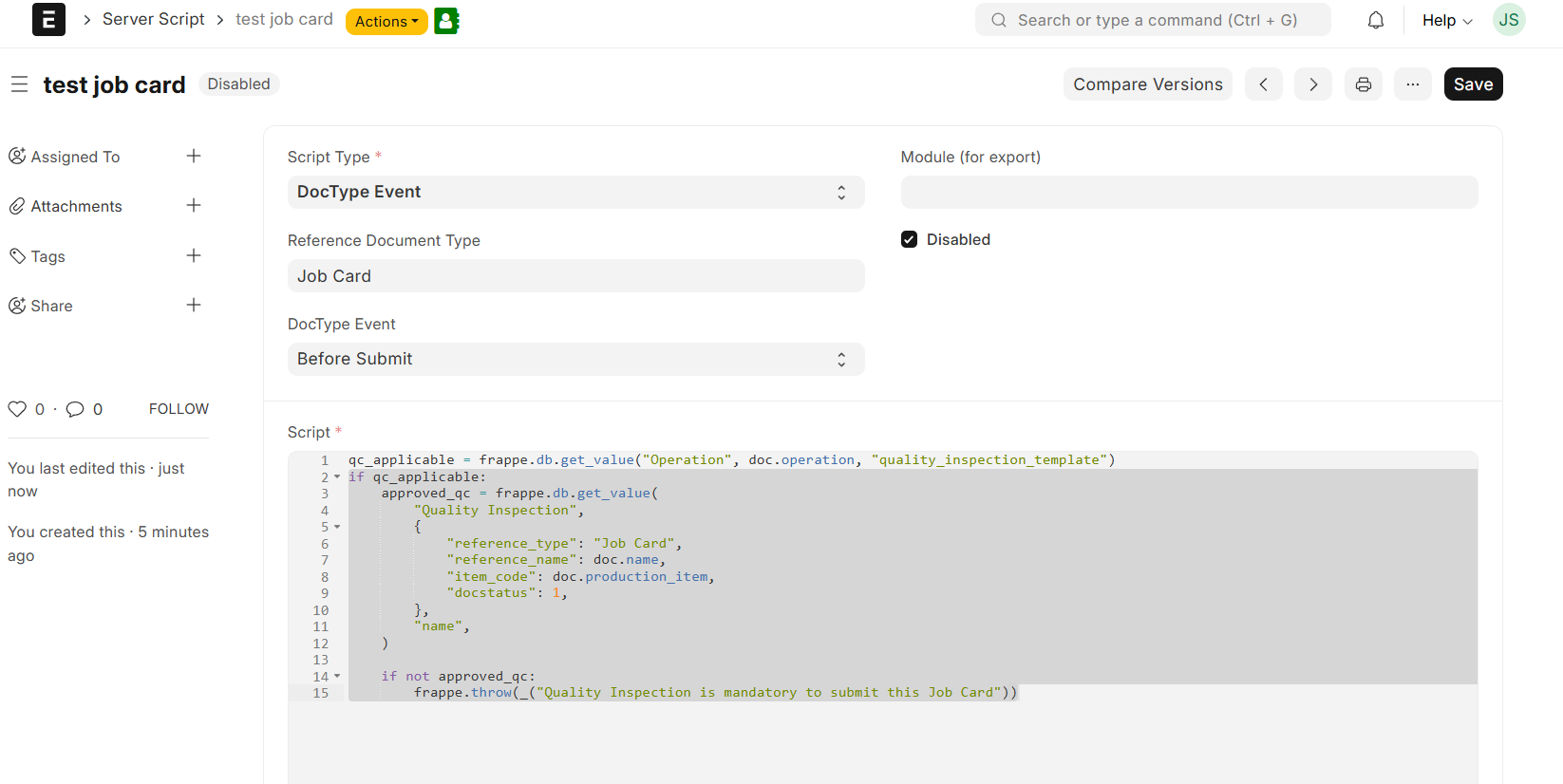Go to previous document arrow

[x=1263, y=84]
